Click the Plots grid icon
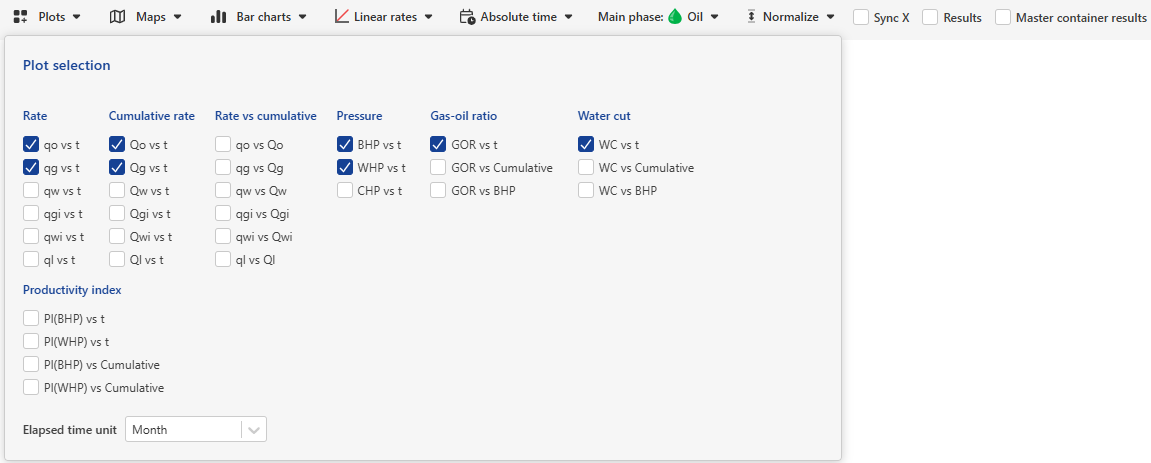 click(20, 17)
